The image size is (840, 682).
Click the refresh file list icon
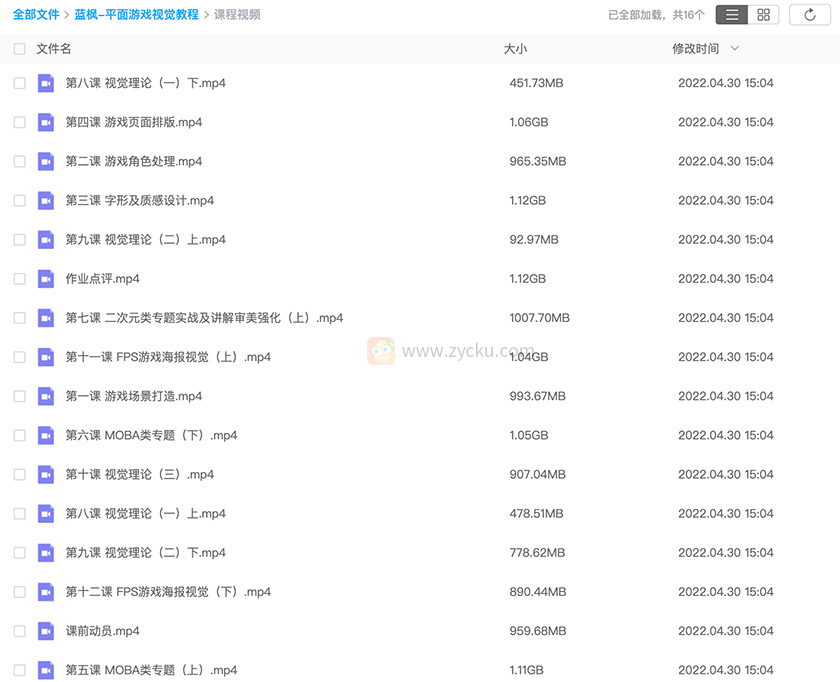click(809, 15)
